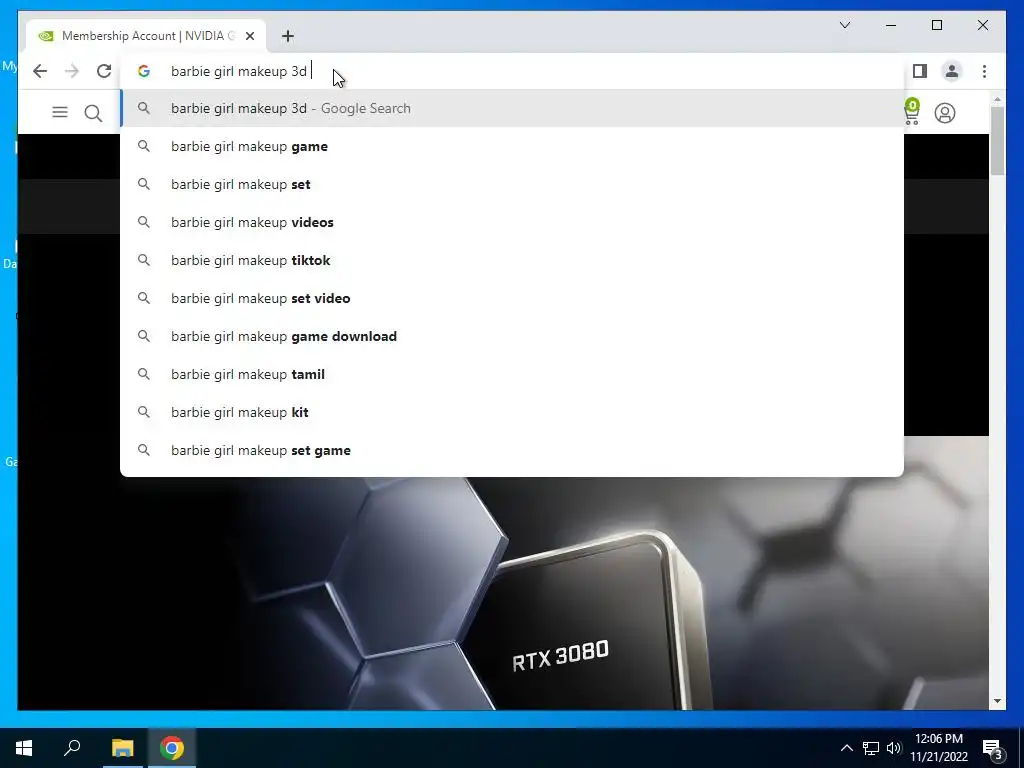Choose suggestion 'barbie girl makeup videos'
This screenshot has width=1024, height=768.
[512, 222]
